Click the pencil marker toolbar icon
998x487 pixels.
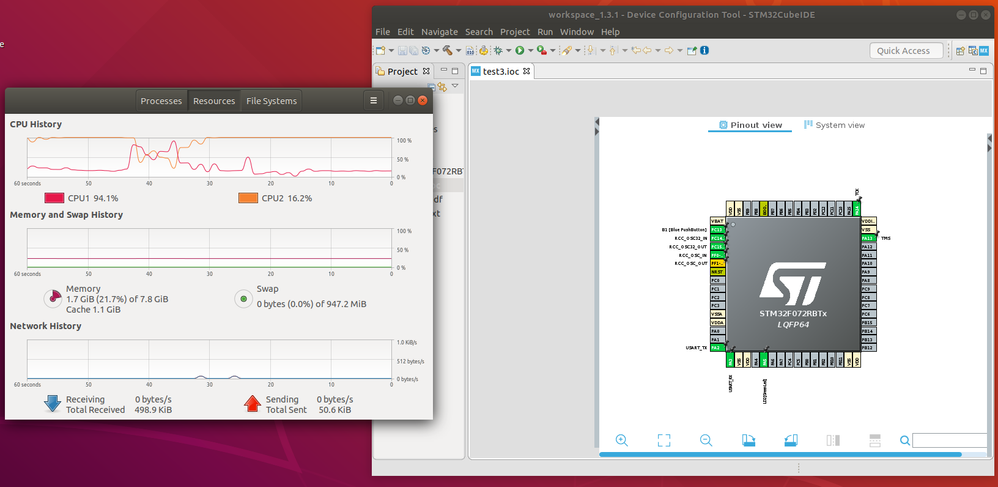[566, 50]
